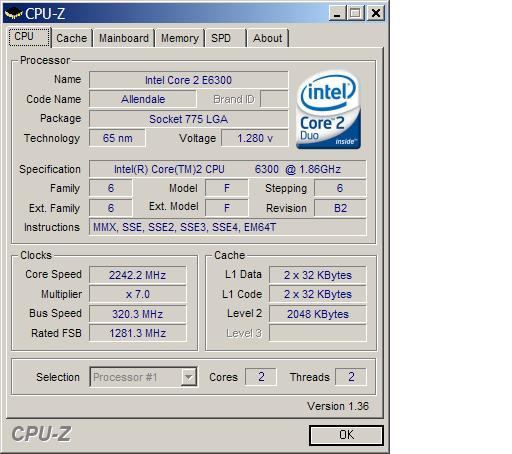Select the Memory tab
The height and width of the screenshot is (454, 512).
[180, 38]
